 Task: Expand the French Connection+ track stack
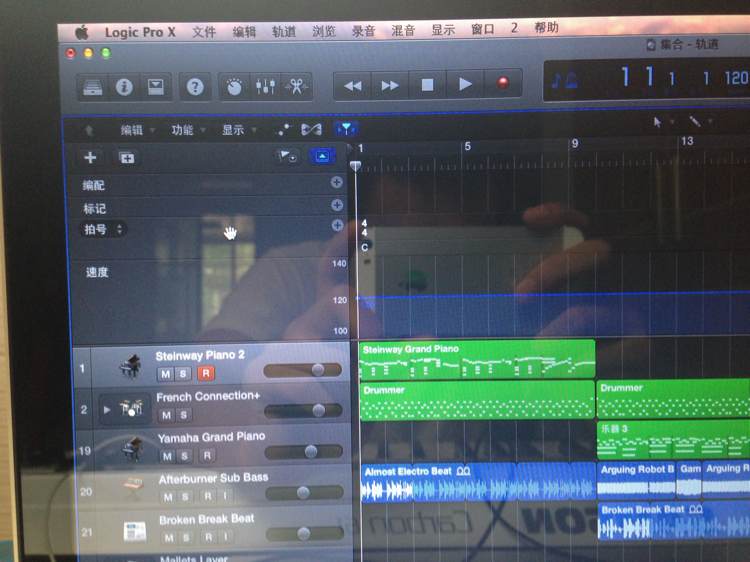click(x=107, y=410)
